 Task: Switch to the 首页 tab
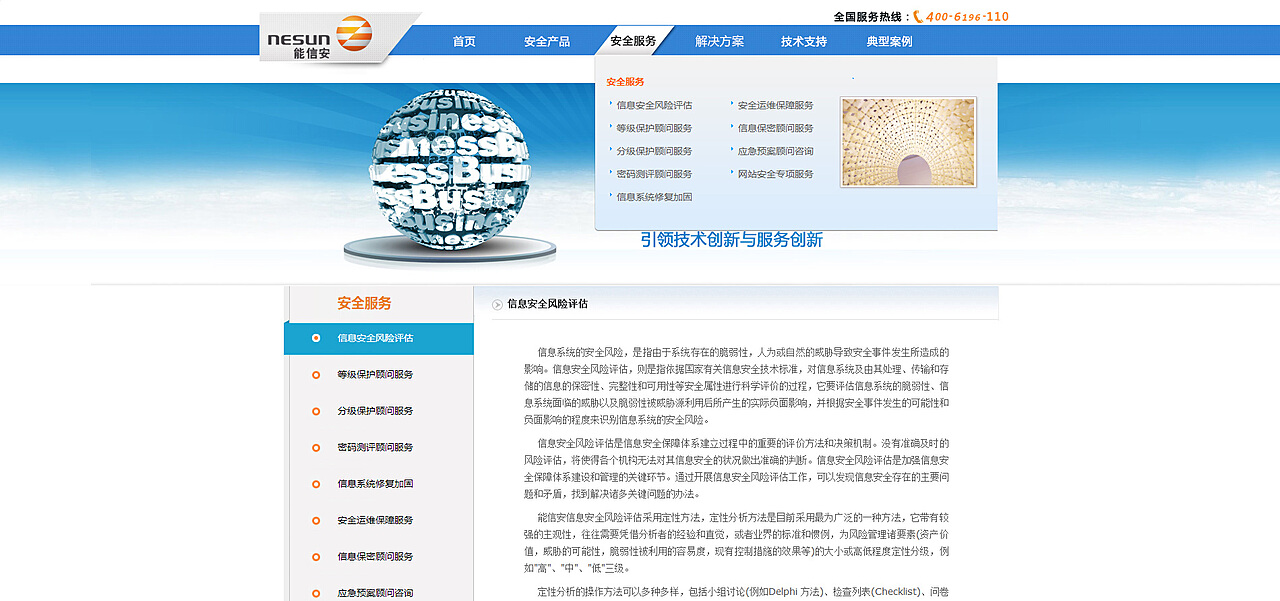pyautogui.click(x=462, y=40)
